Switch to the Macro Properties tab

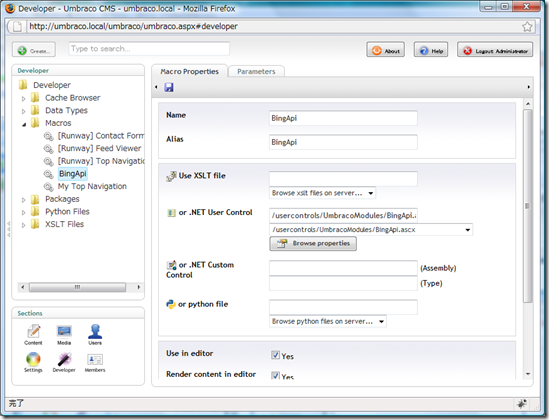pos(189,71)
